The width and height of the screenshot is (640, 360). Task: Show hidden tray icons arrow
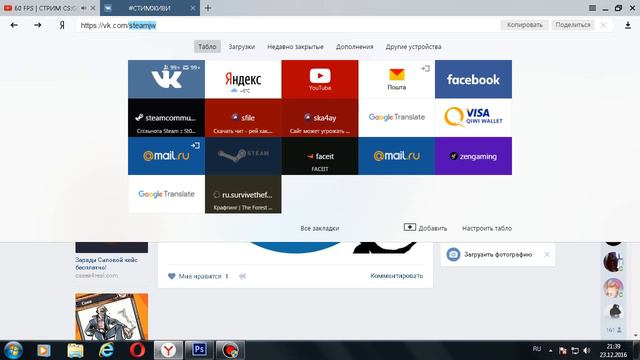[x=550, y=350]
